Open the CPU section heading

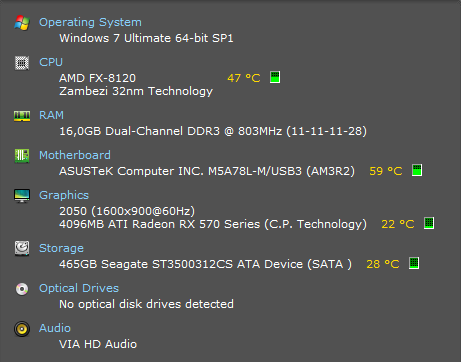[x=51, y=62]
